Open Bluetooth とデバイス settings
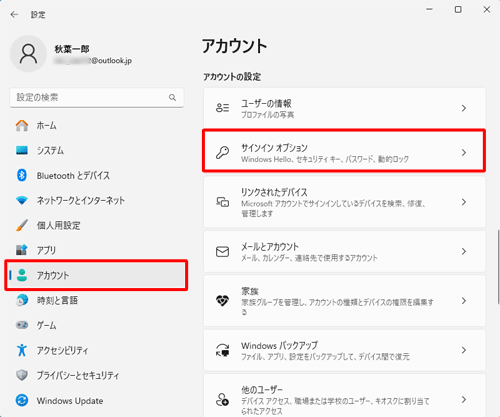This screenshot has height=417, width=500. pos(97,175)
